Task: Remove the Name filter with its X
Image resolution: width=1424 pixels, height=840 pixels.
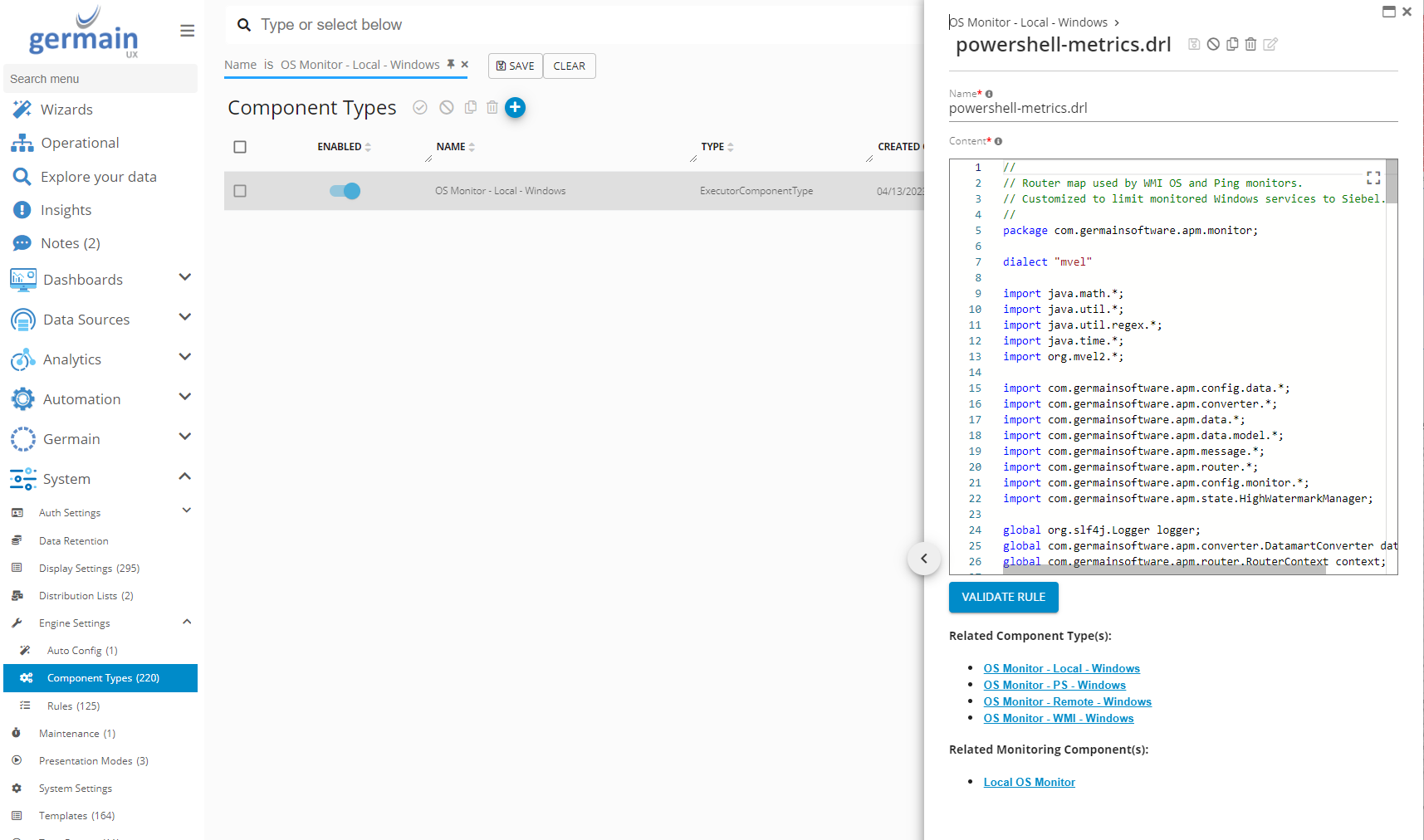Action: coord(465,64)
